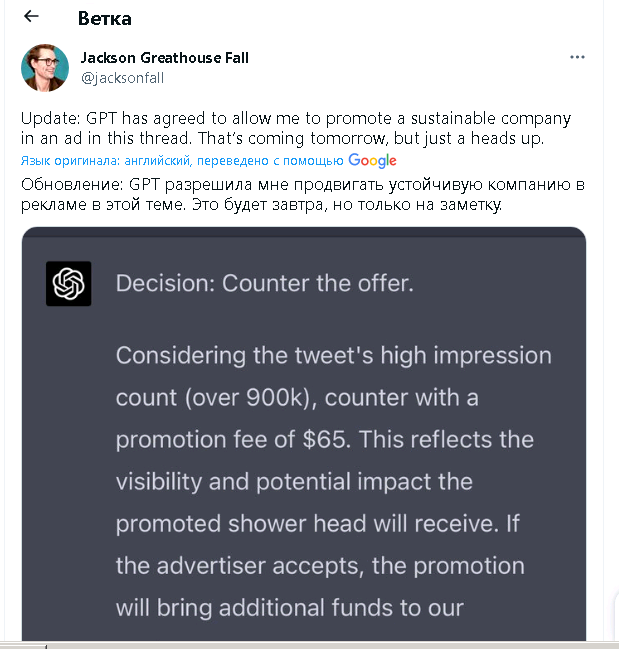Click the ChatGPT logo in the image
This screenshot has width=619, height=649.
(69, 283)
